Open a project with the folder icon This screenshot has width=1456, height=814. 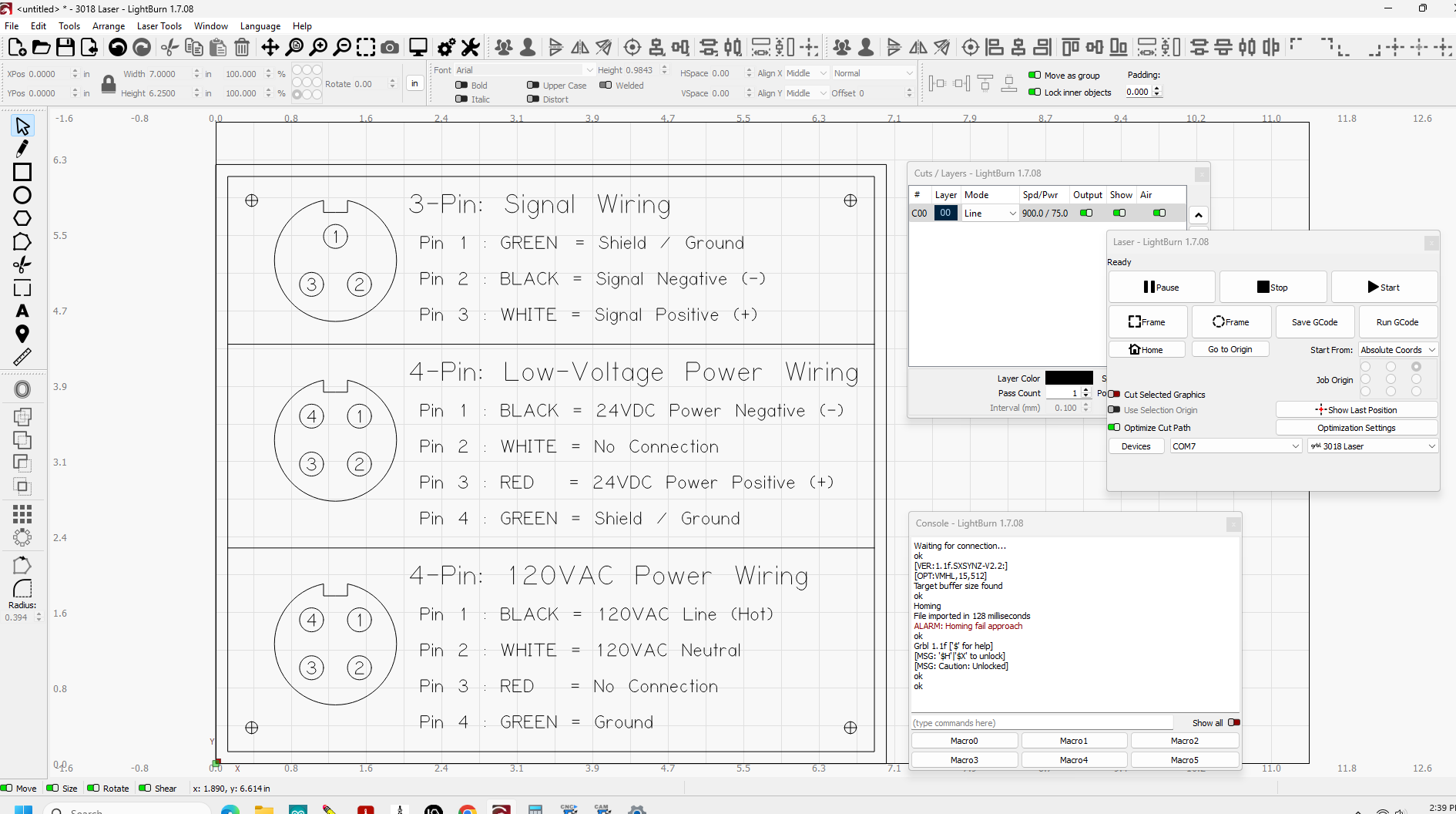pos(41,48)
